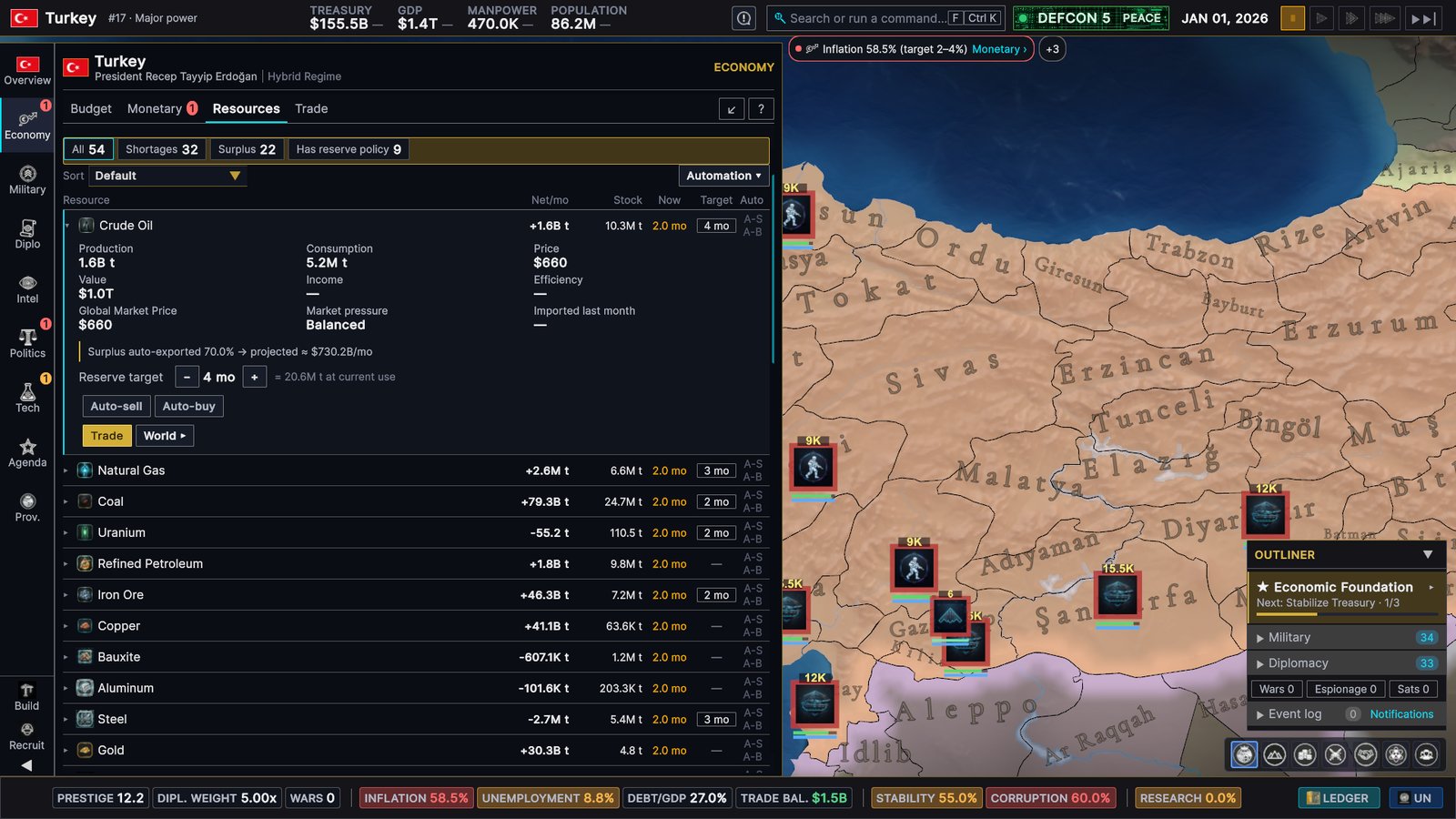Screen dimensions: 1456x819
Task: Collapse the Outliner panel arrow
Action: (1428, 554)
